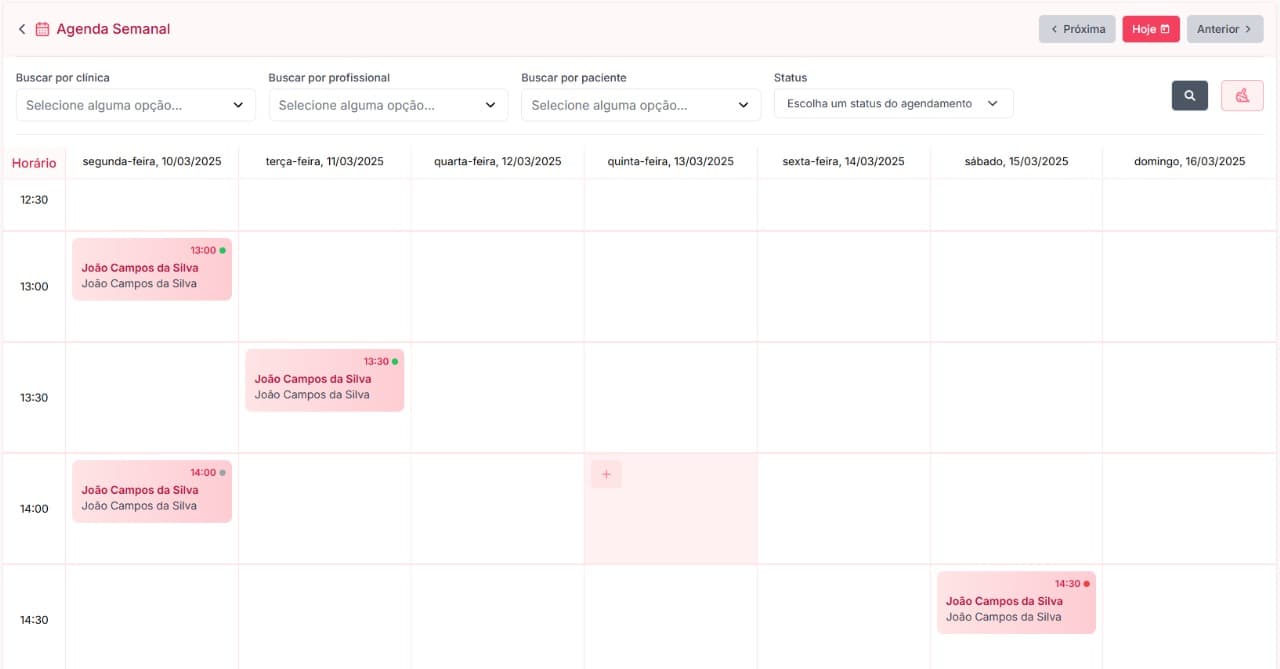1280x669 pixels.
Task: Click the Hoje button
Action: click(1150, 29)
